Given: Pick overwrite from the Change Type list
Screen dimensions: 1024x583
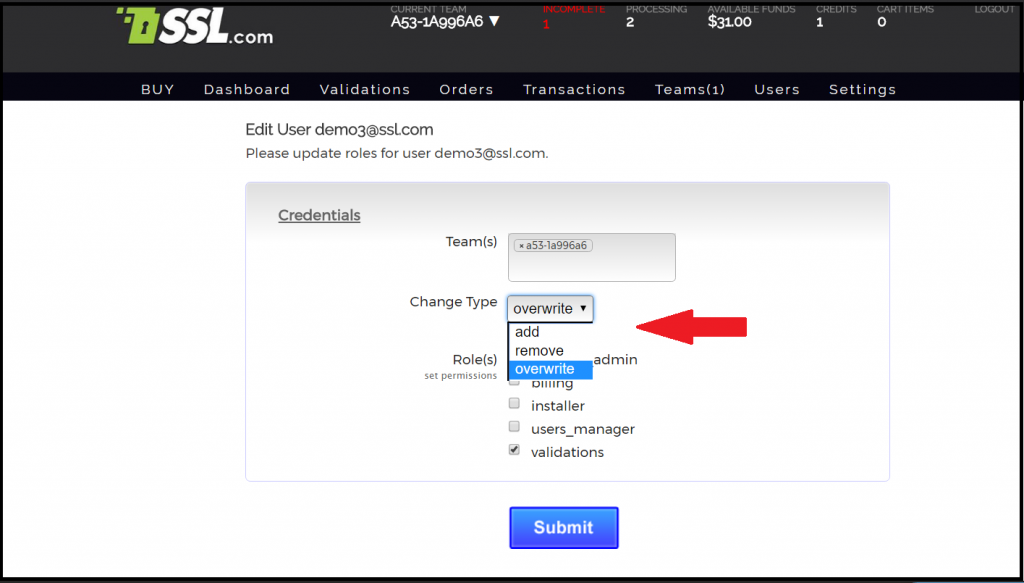Looking at the screenshot, I should [545, 370].
